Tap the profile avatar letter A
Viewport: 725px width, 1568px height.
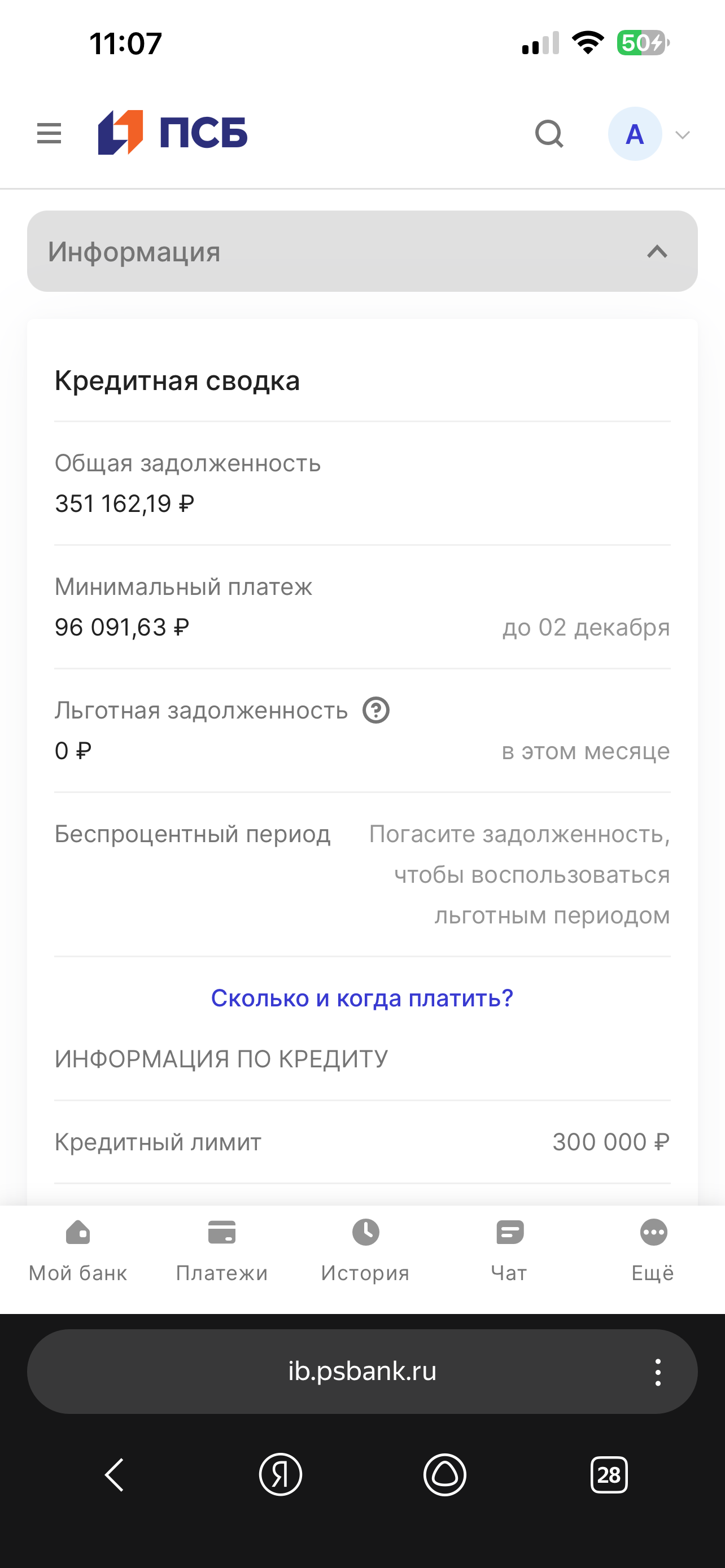[x=635, y=133]
